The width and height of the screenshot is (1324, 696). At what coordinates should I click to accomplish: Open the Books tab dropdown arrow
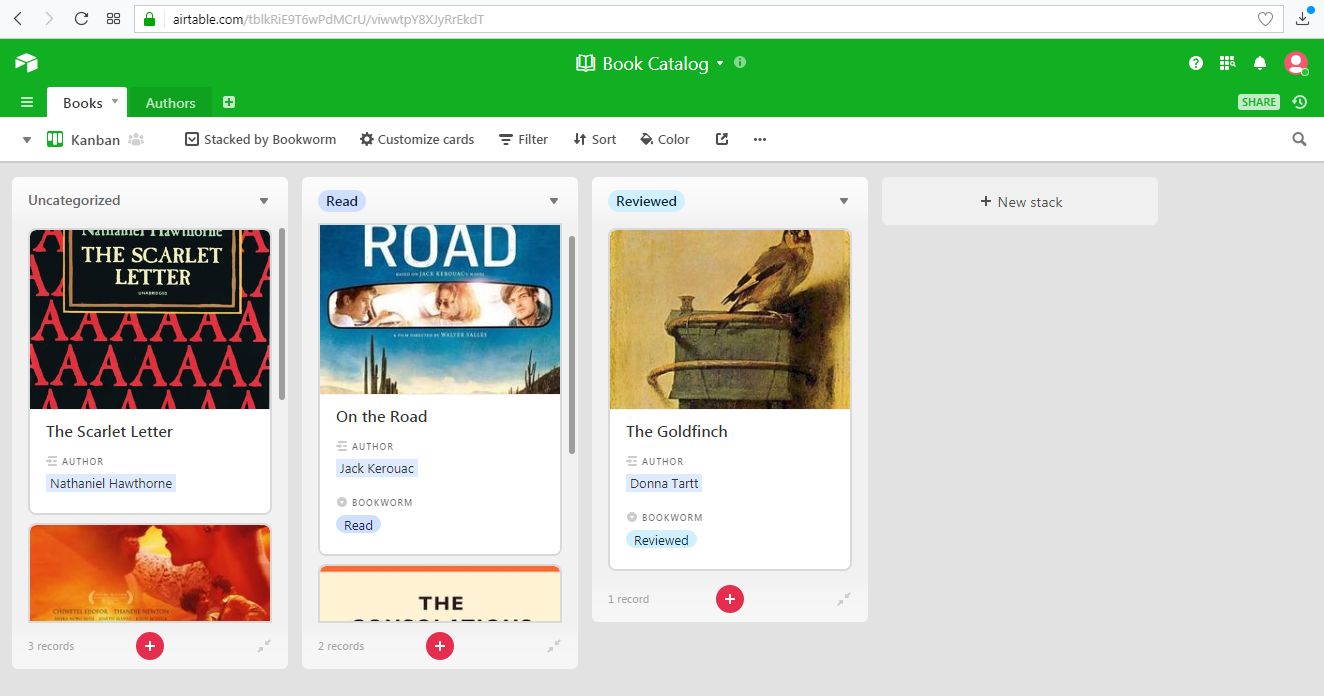[x=115, y=101]
